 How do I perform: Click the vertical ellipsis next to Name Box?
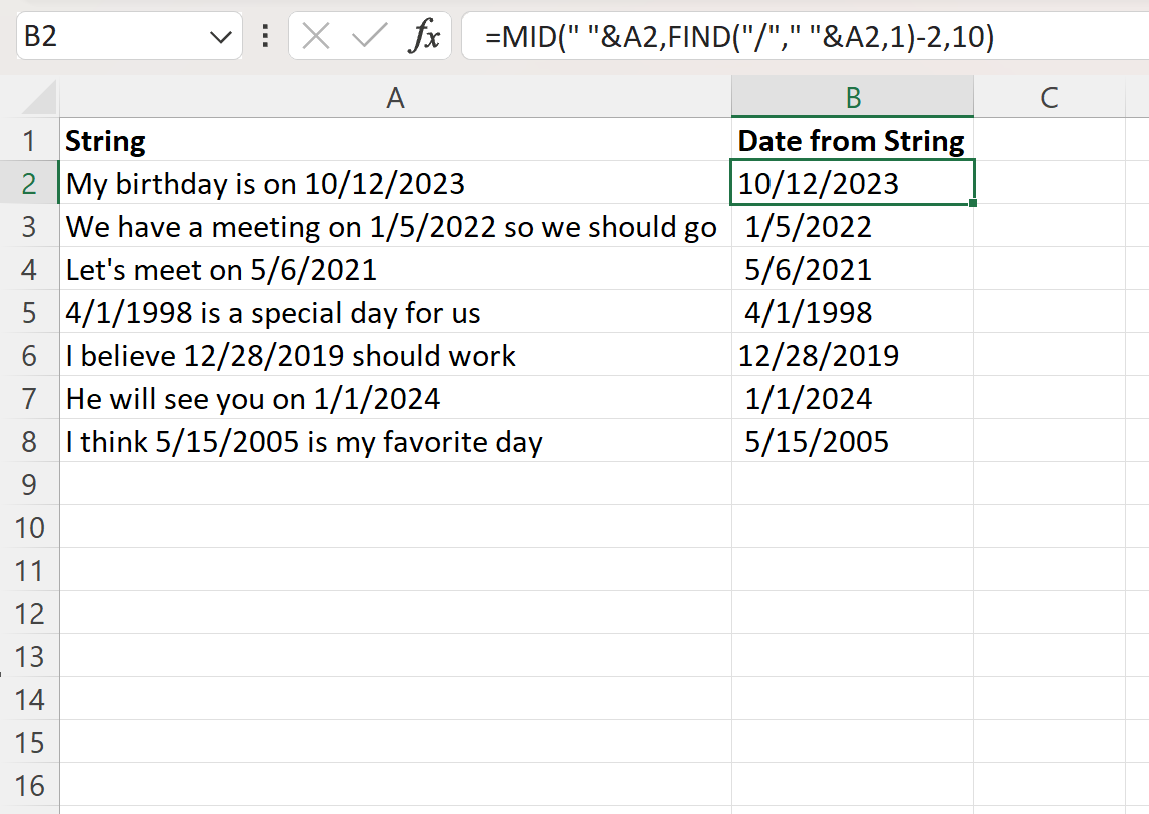(263, 35)
